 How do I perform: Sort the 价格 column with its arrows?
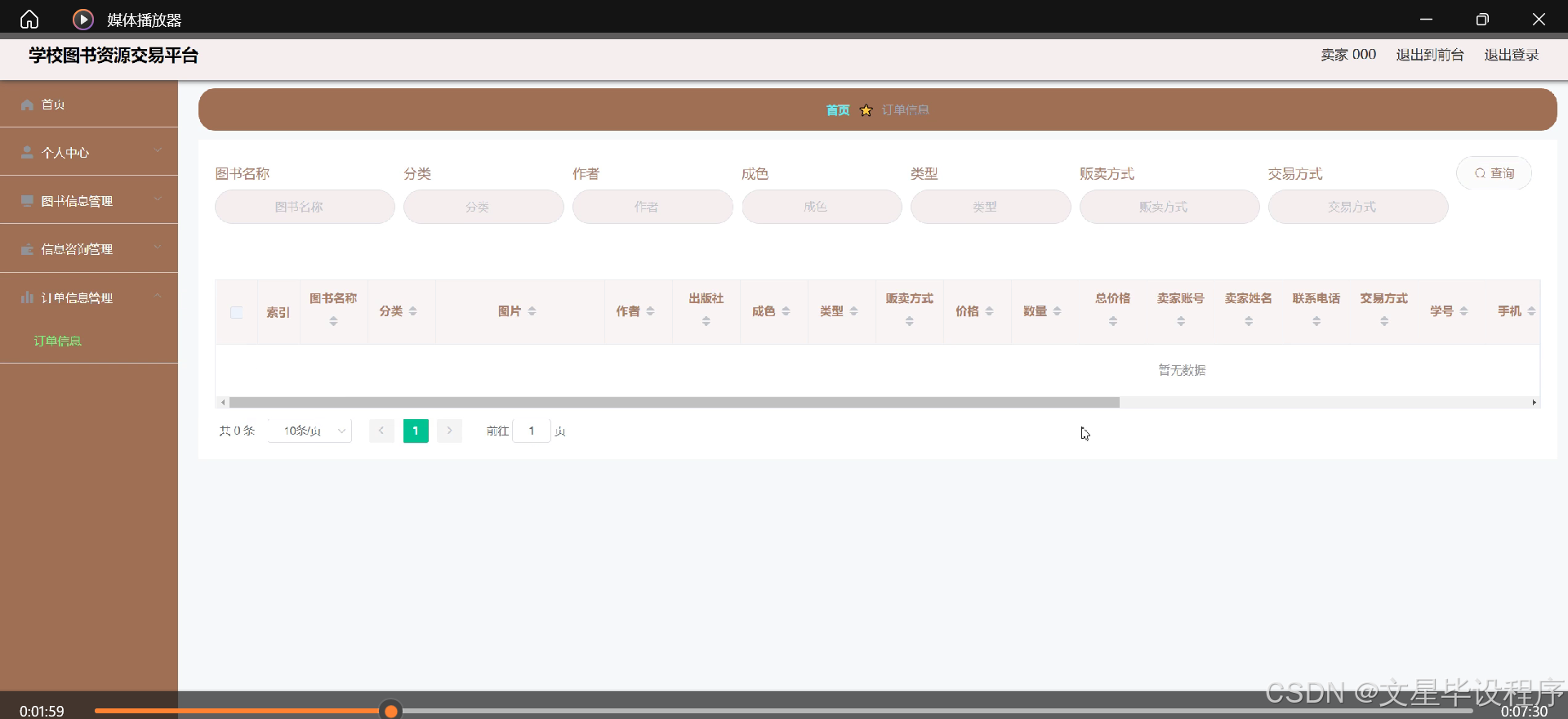coord(989,311)
